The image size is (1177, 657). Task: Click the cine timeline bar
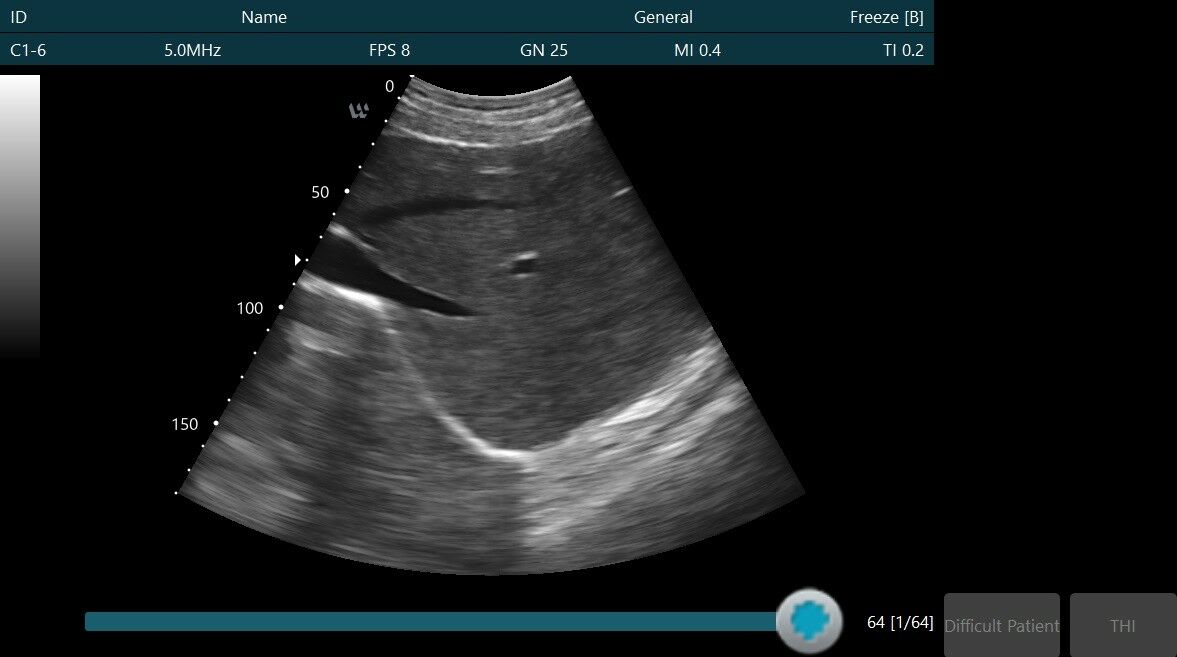(430, 621)
